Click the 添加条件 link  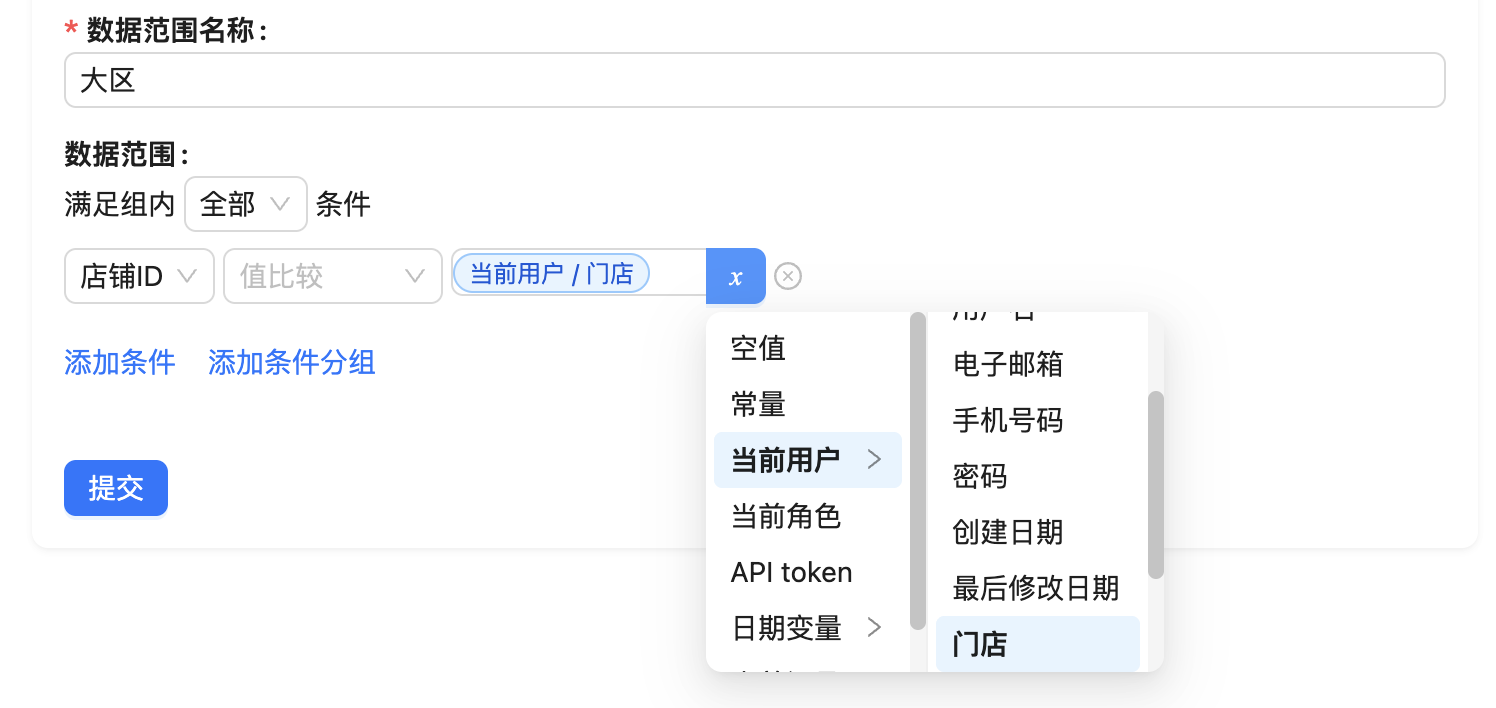119,362
